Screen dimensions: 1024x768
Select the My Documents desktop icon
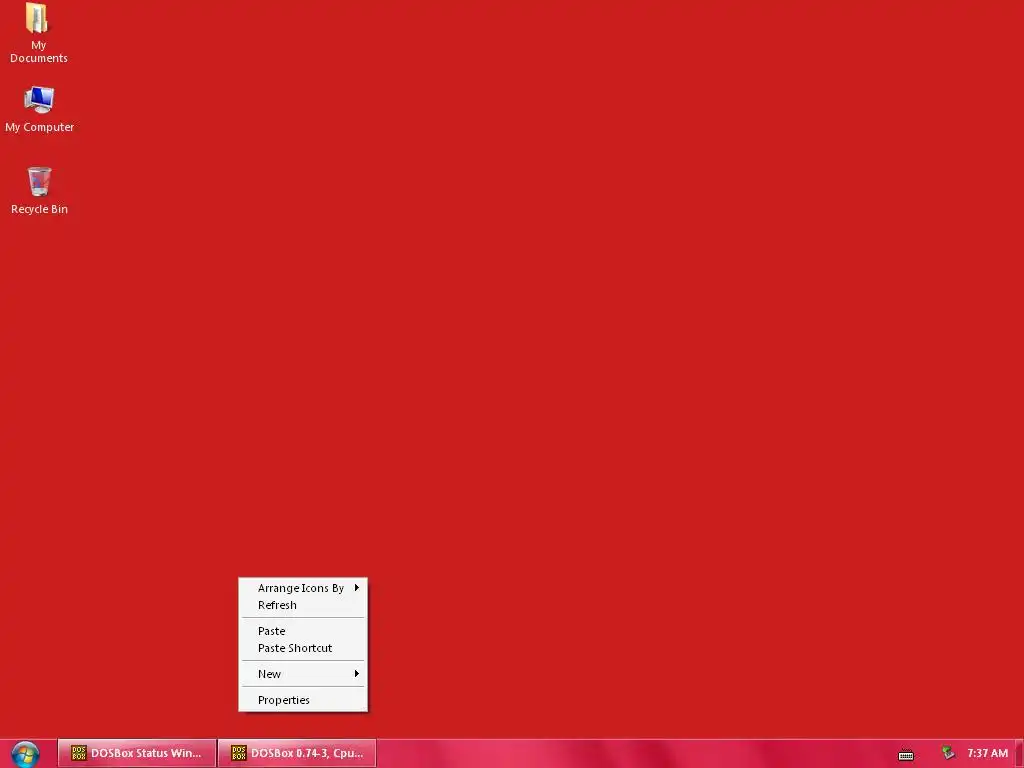point(39,33)
